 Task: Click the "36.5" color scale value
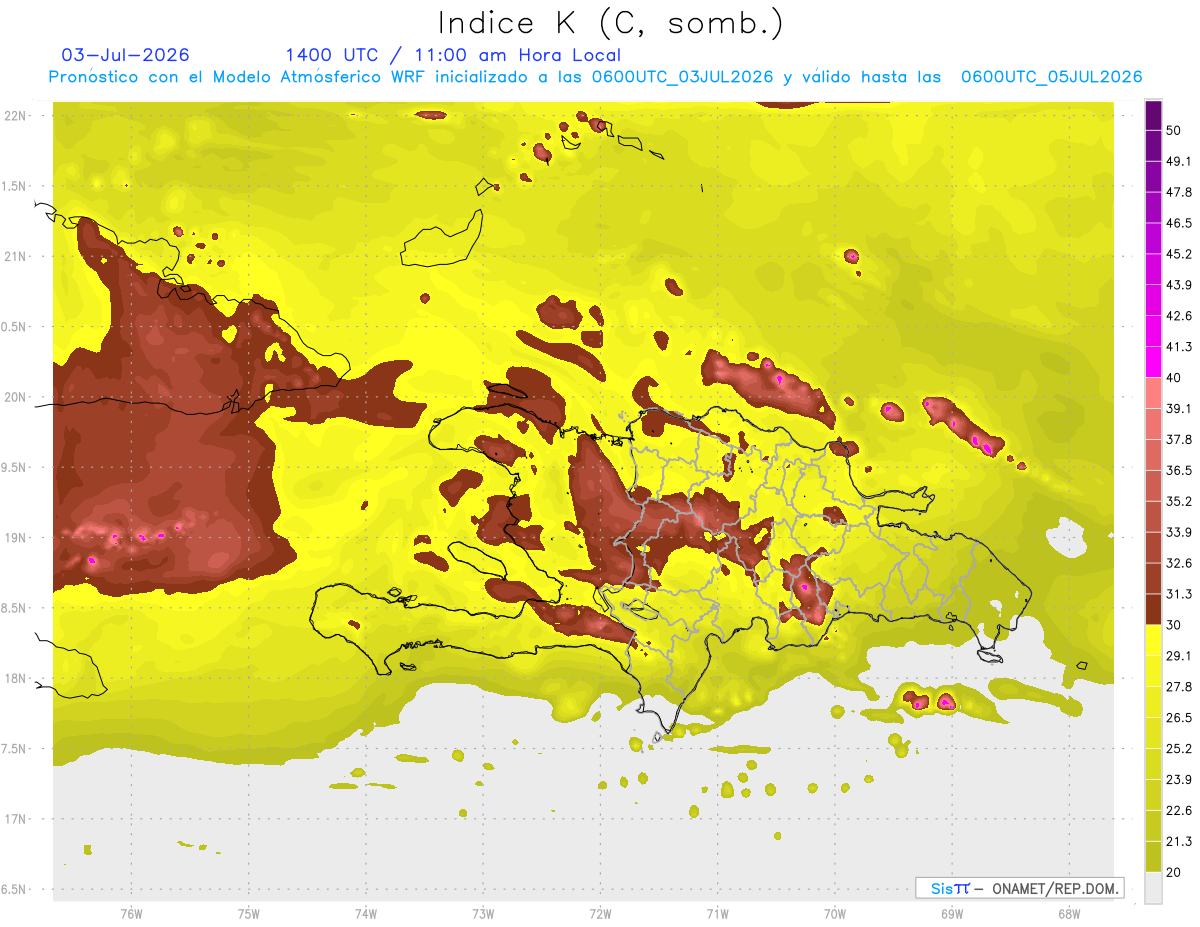1179,470
